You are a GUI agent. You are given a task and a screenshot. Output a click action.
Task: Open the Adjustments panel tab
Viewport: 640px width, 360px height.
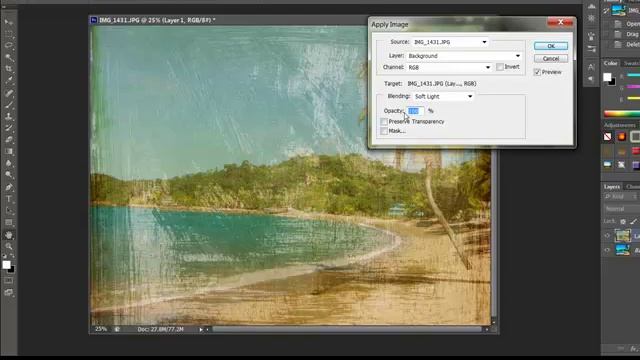point(620,125)
